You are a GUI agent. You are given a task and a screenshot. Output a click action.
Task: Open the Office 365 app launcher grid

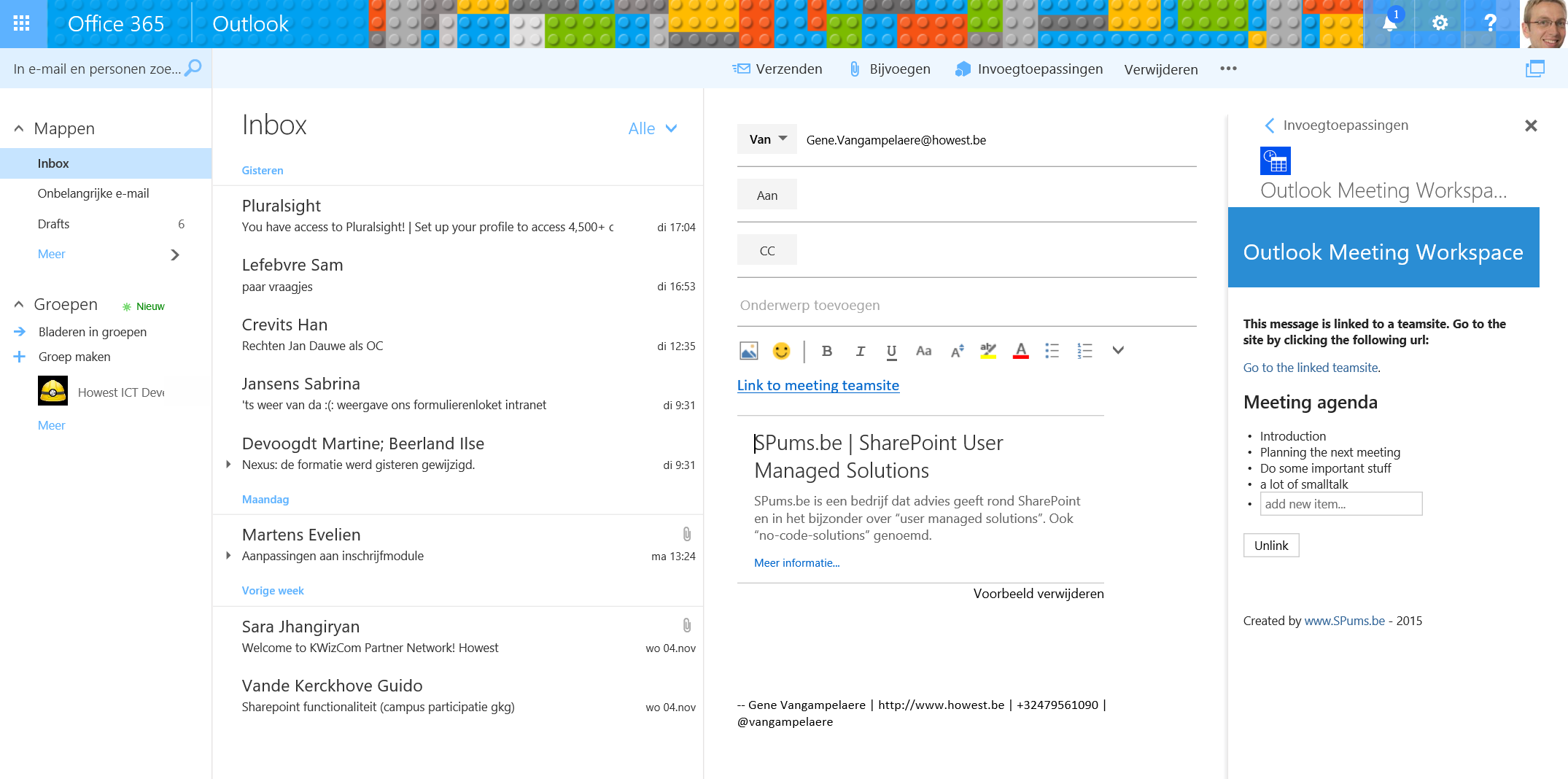(x=22, y=23)
